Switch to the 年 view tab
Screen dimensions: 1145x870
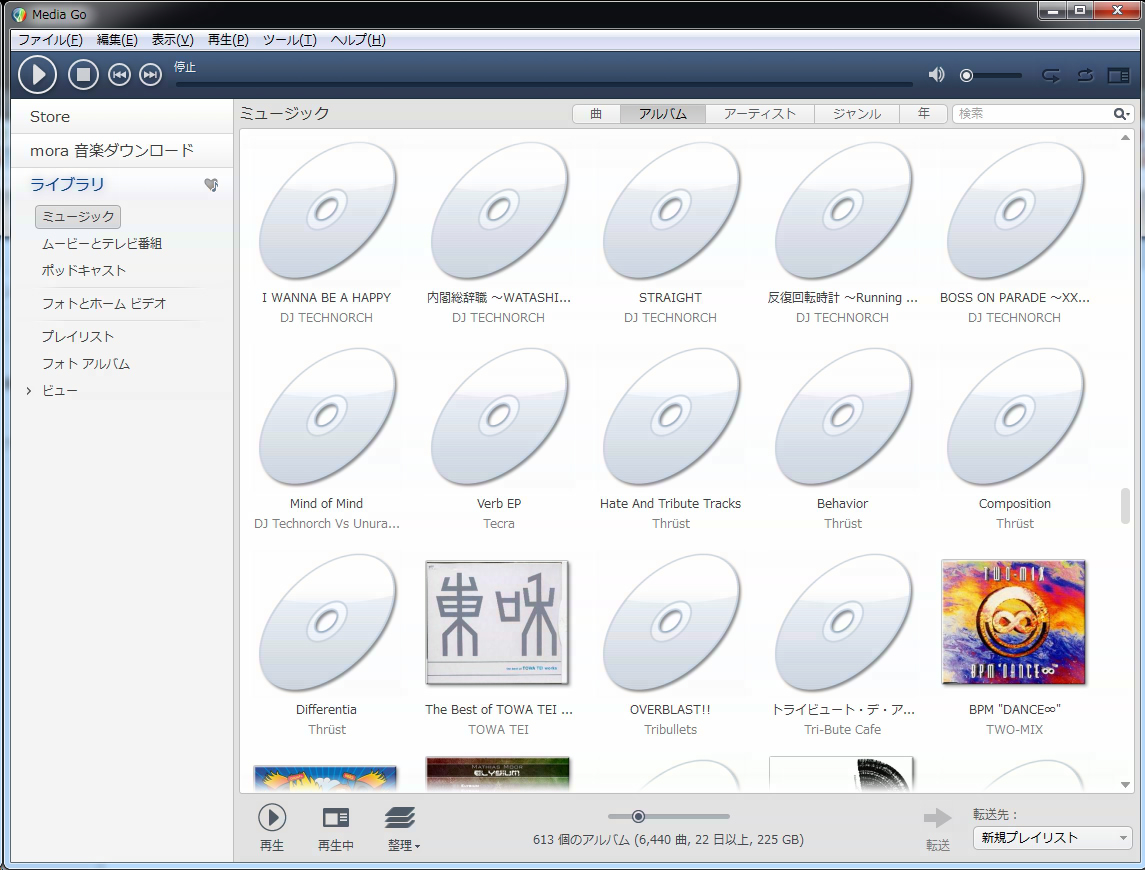point(924,113)
